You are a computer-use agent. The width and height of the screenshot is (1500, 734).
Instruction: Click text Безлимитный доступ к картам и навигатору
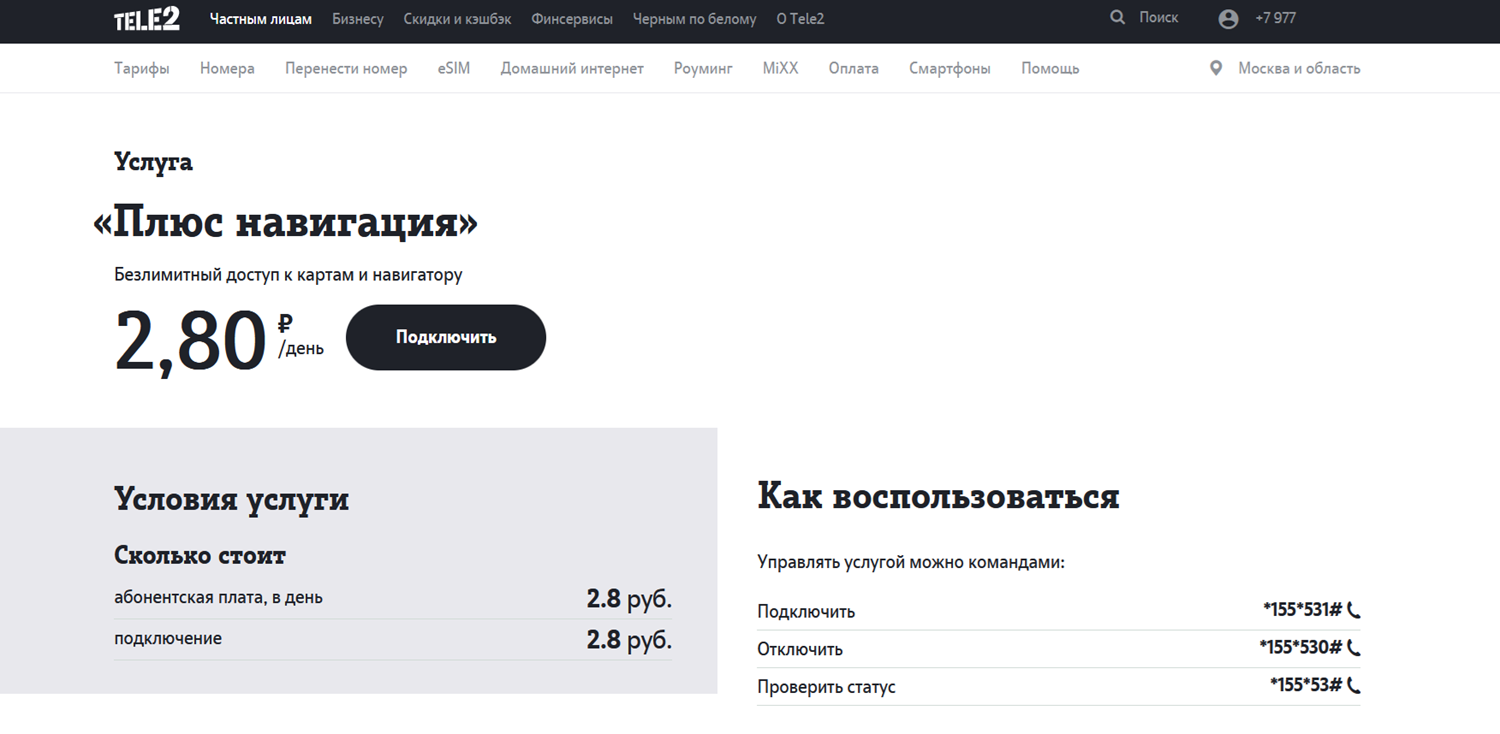(x=288, y=274)
